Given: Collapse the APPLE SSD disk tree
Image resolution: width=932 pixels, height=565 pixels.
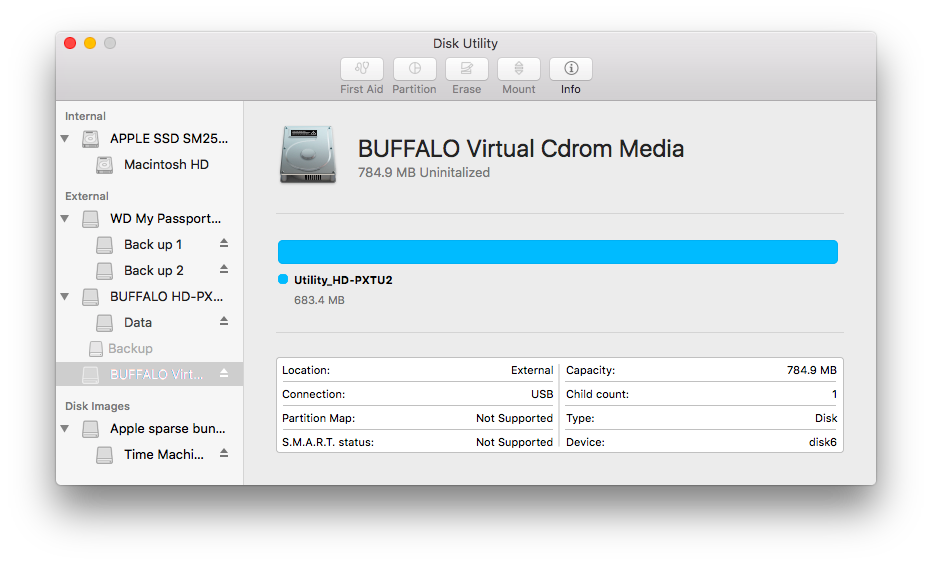Looking at the screenshot, I should pos(65,139).
